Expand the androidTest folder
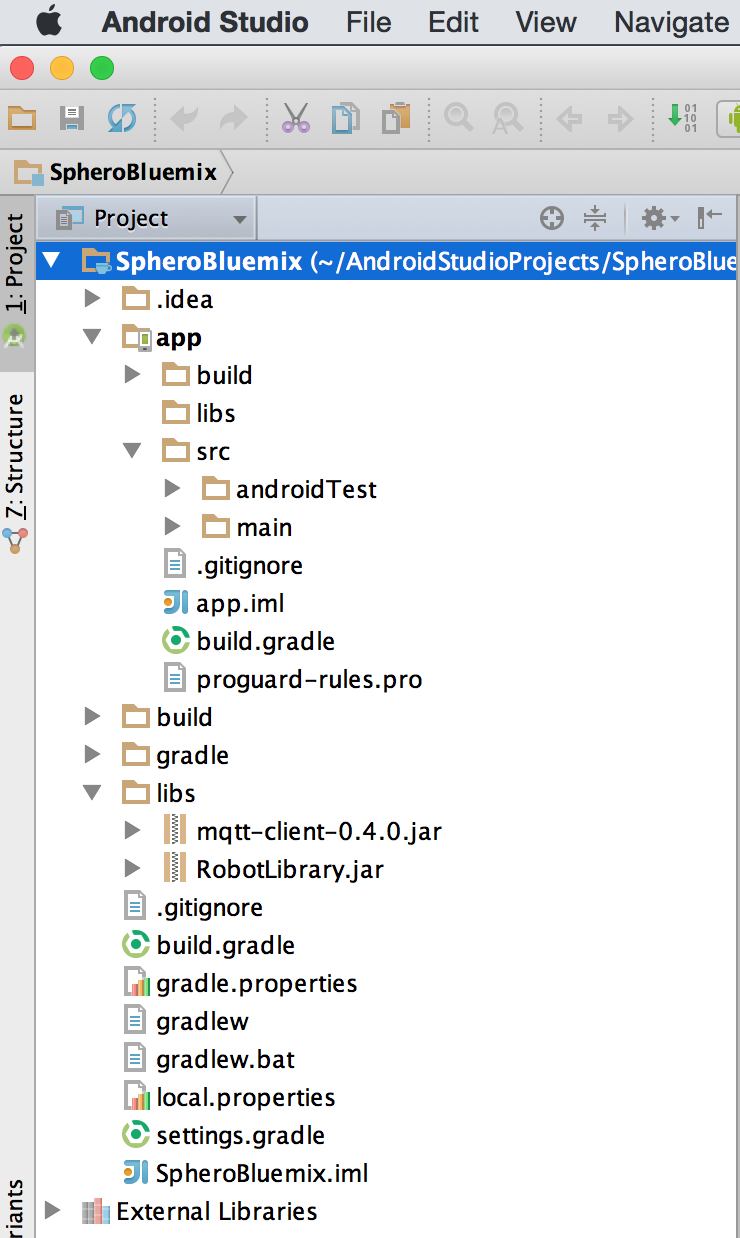740x1238 pixels. click(x=172, y=489)
